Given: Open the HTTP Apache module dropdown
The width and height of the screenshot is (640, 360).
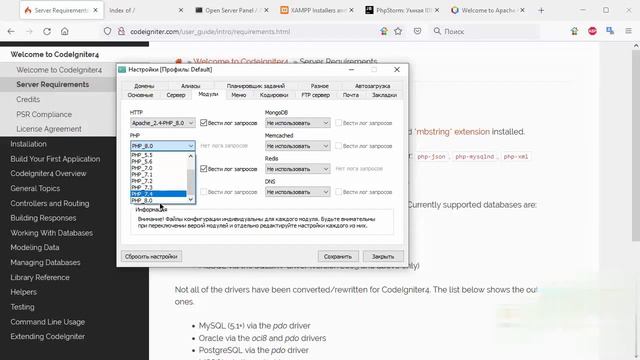Looking at the screenshot, I should tap(162, 123).
